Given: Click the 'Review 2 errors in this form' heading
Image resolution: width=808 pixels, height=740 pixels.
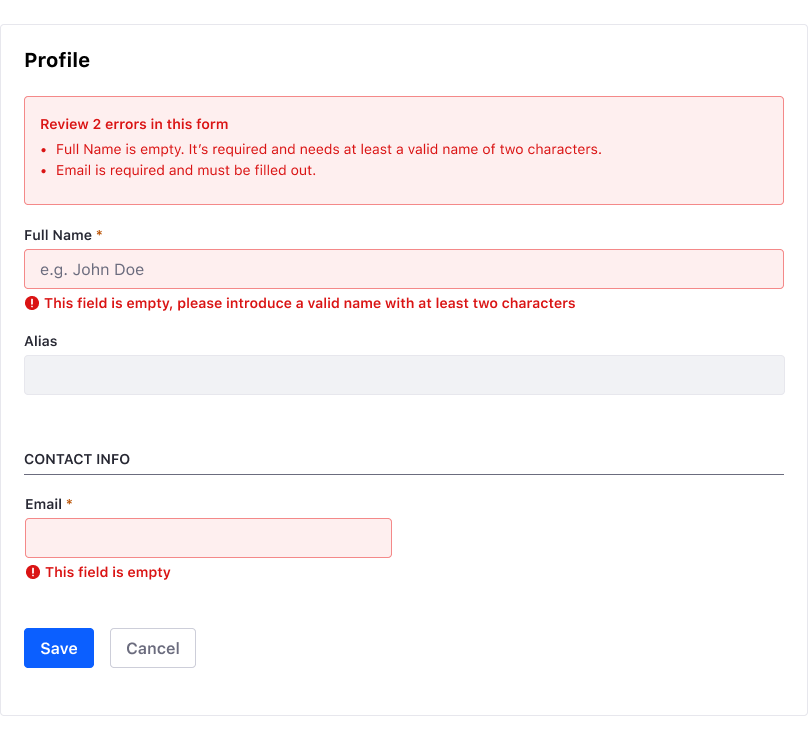Looking at the screenshot, I should (x=134, y=124).
